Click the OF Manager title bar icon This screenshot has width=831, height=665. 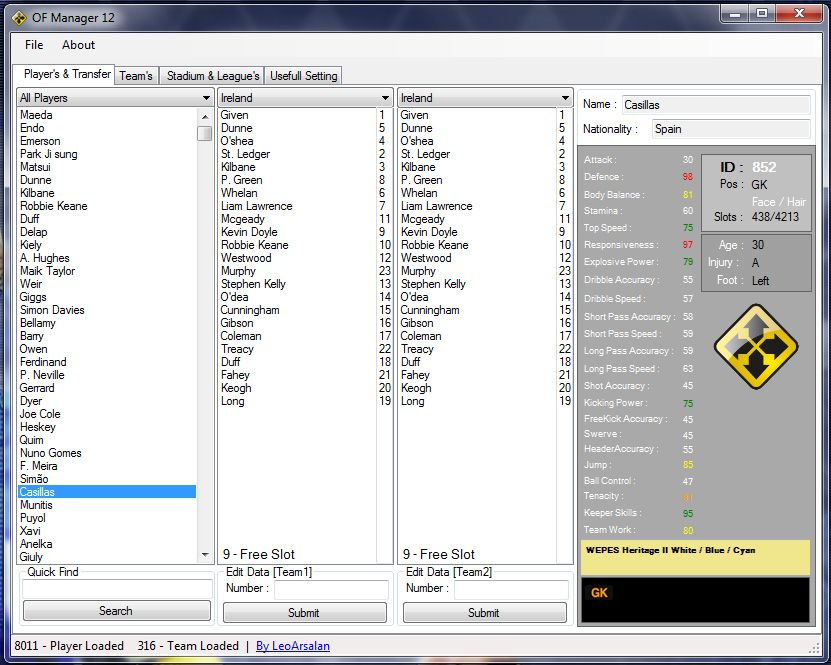(x=19, y=16)
